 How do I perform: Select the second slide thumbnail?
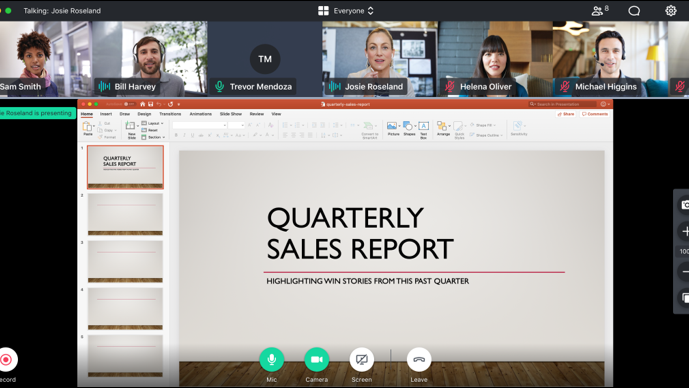pos(125,214)
